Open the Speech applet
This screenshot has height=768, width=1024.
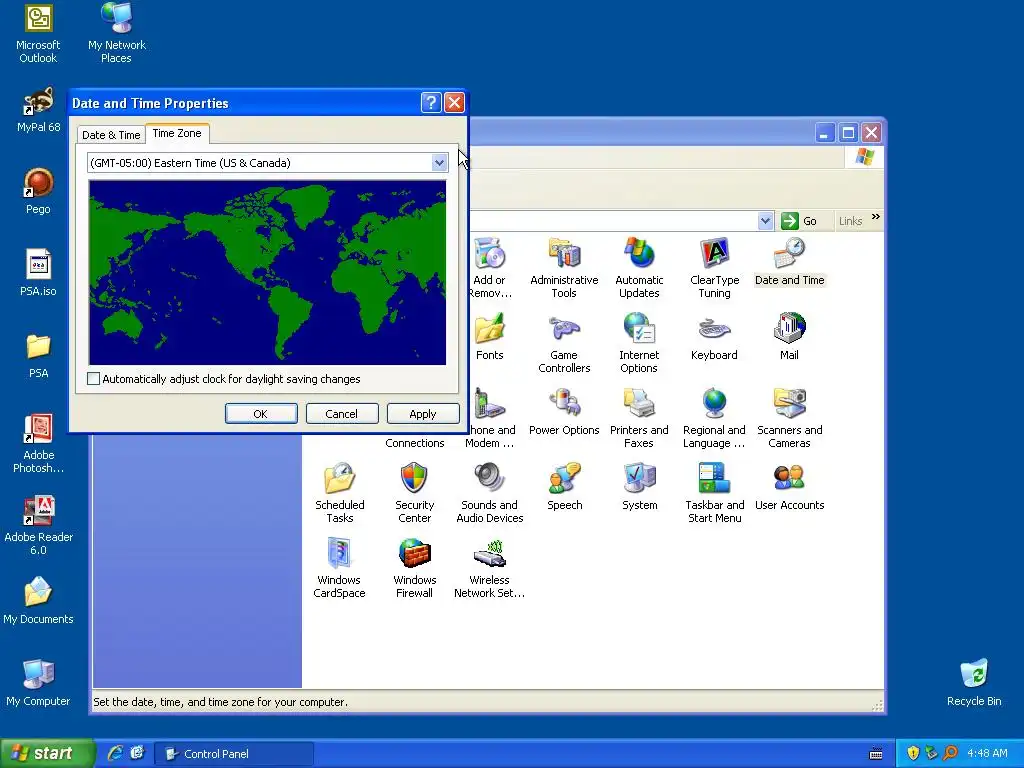pyautogui.click(x=564, y=487)
